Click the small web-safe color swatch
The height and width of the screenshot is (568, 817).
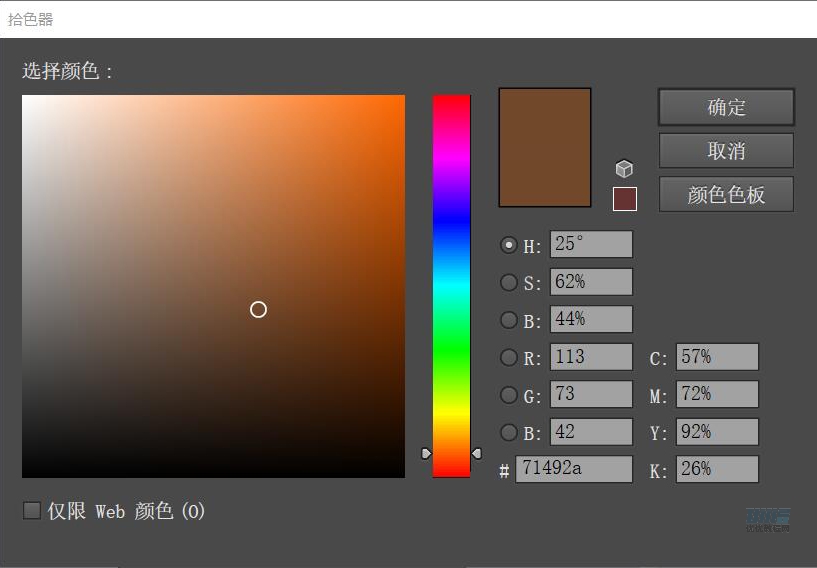tap(624, 199)
